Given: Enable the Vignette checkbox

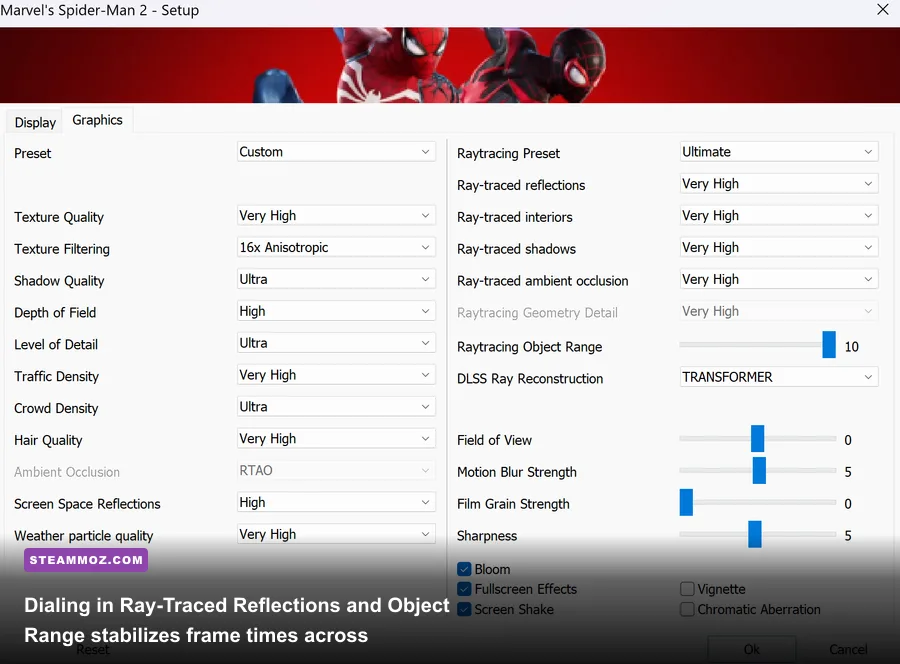Looking at the screenshot, I should [687, 589].
